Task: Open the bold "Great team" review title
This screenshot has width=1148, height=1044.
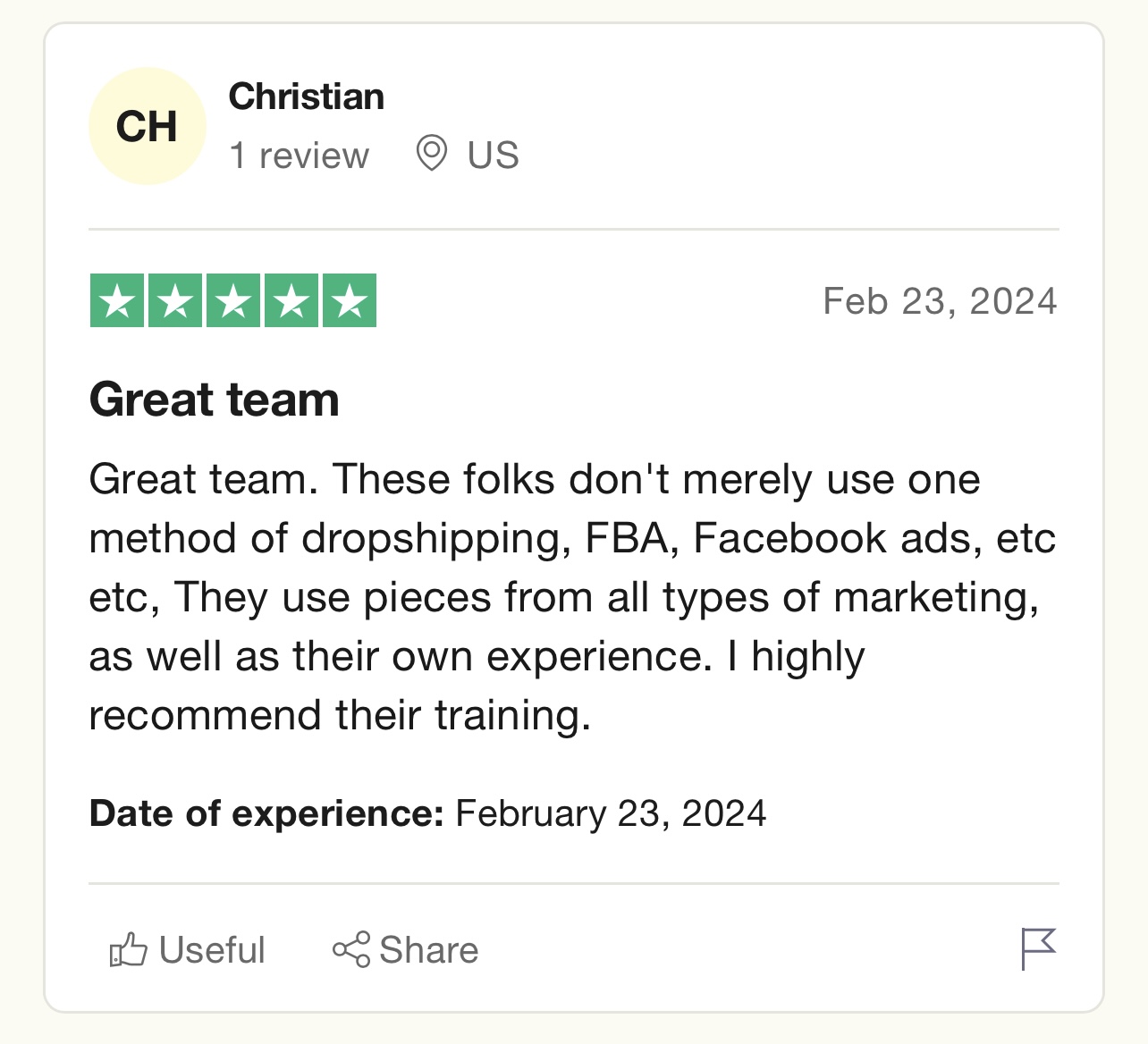Action: point(215,399)
